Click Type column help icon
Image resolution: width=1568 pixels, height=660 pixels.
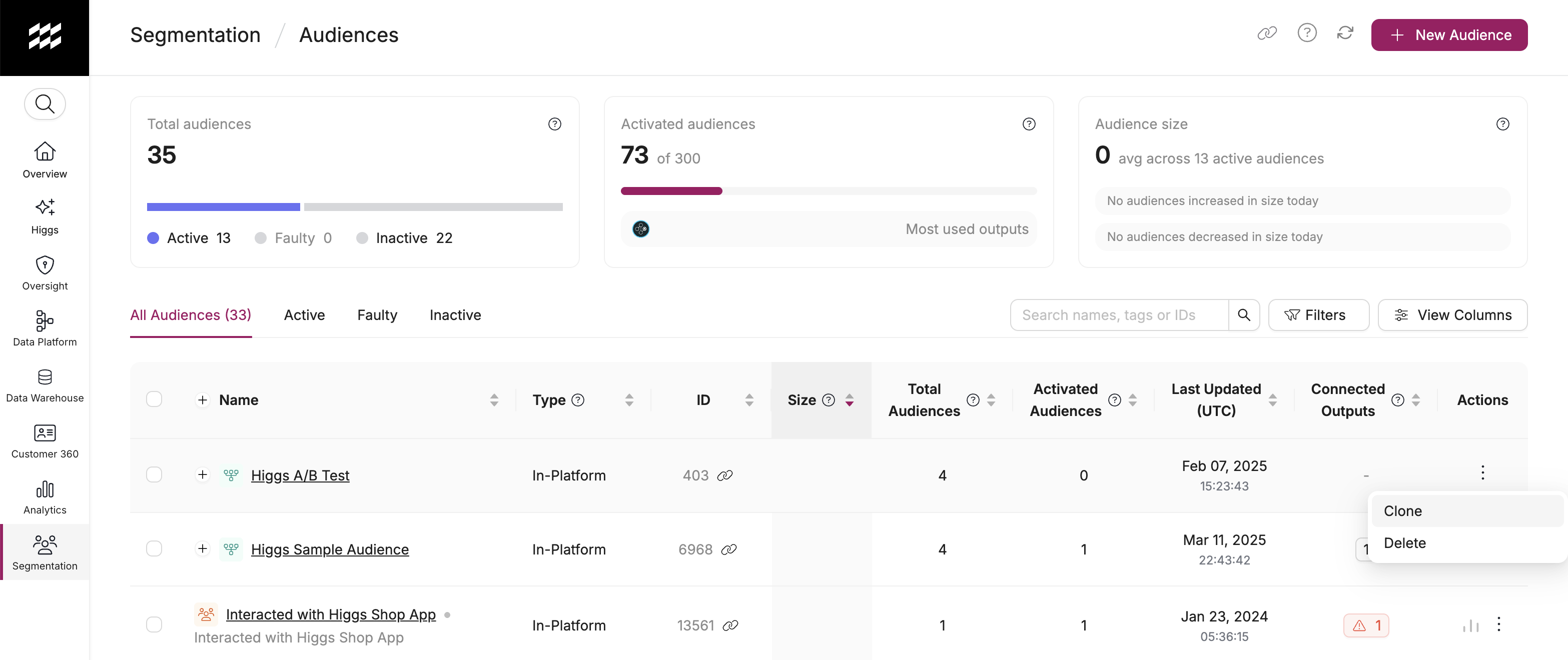578,400
